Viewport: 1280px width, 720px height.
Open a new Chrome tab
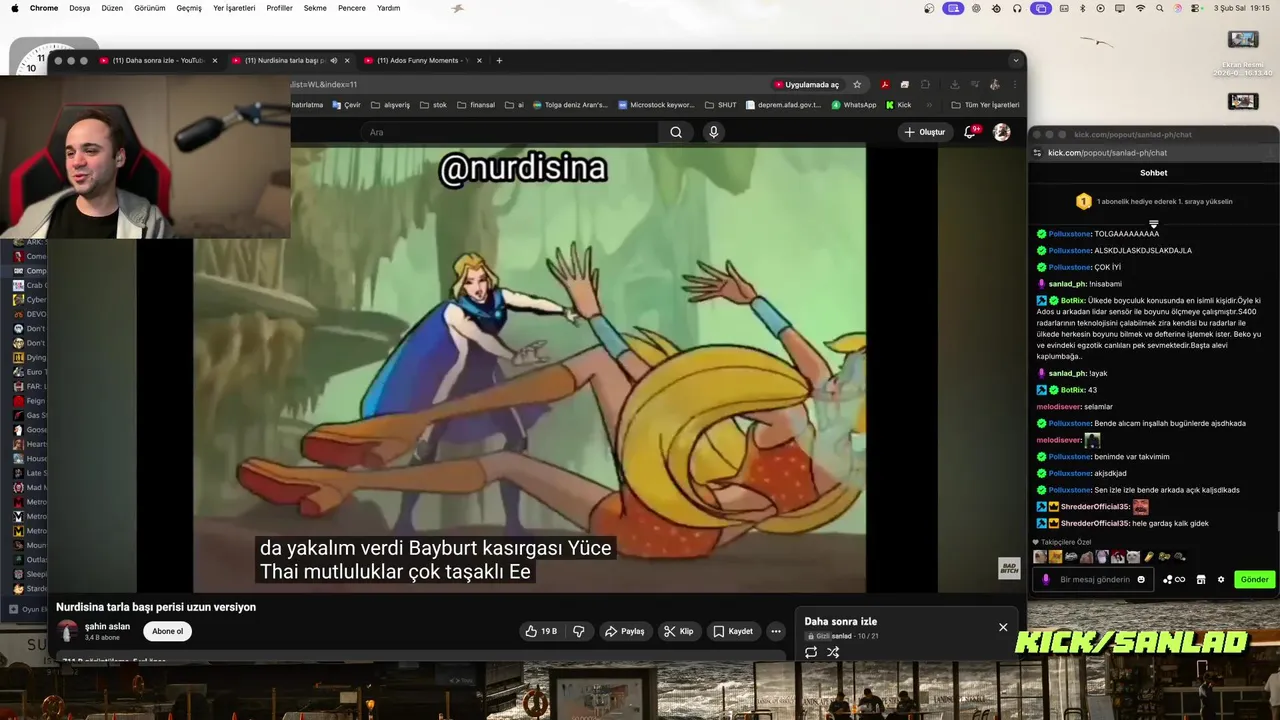point(499,60)
